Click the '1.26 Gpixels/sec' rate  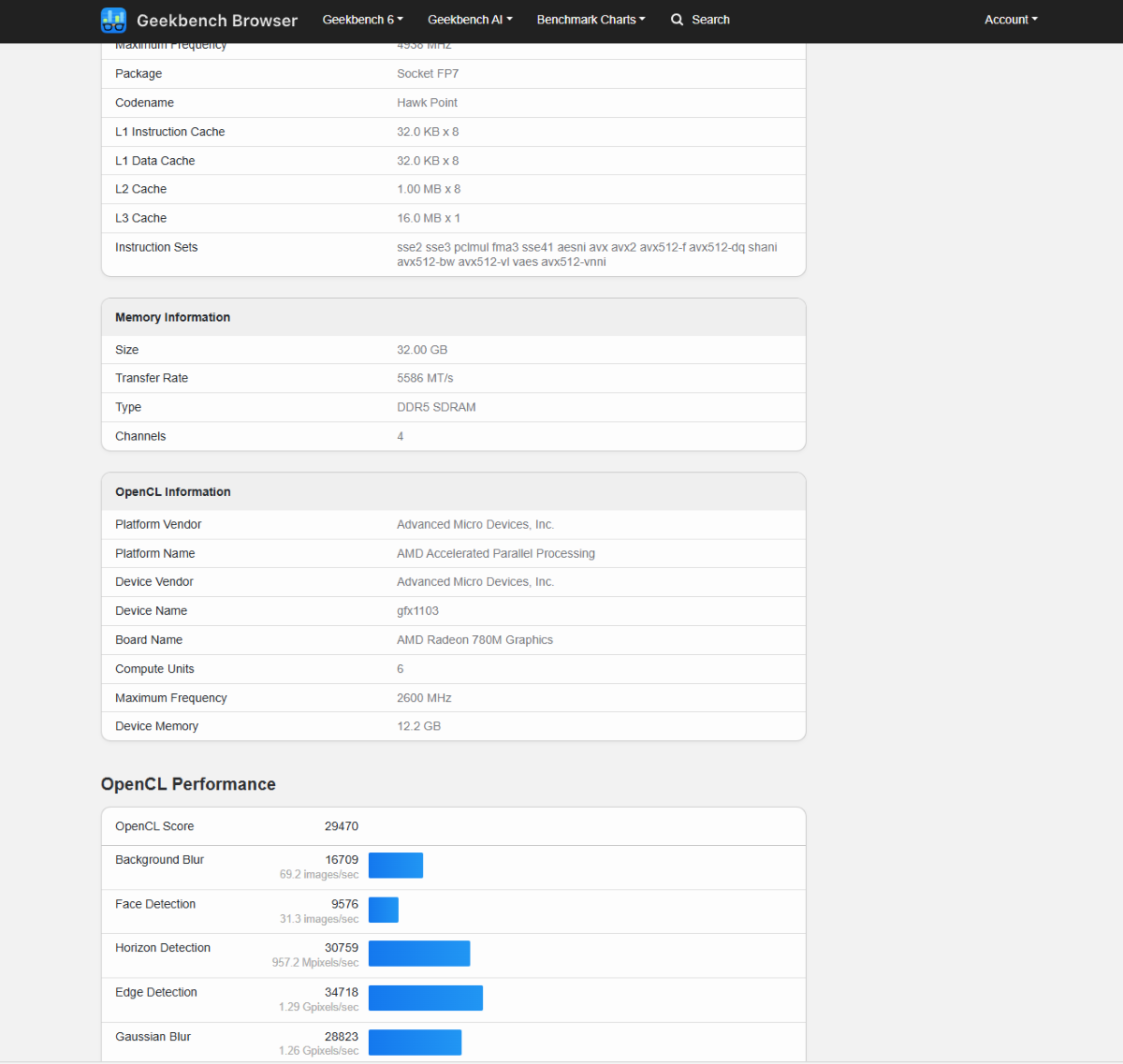click(318, 1052)
